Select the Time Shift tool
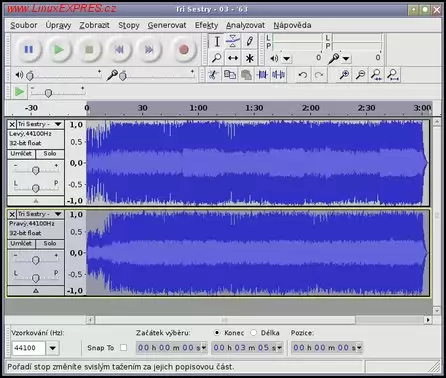The image size is (446, 378). (x=233, y=58)
